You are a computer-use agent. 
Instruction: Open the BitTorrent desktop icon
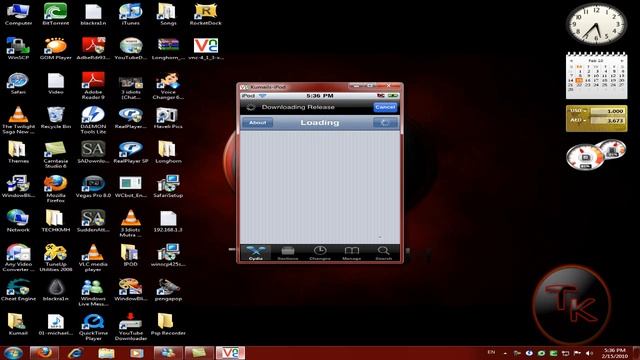(x=56, y=14)
